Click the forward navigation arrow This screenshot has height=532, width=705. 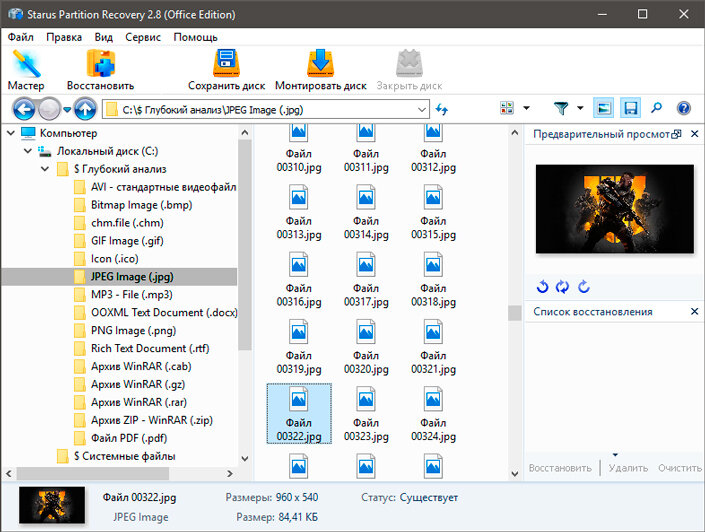click(x=49, y=109)
